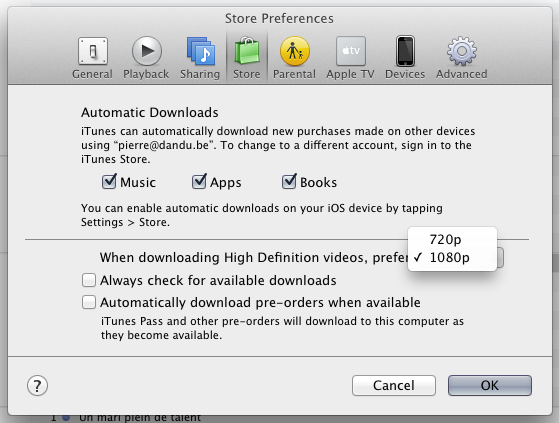Enable Automatically download pre-orders when available

click(x=89, y=302)
